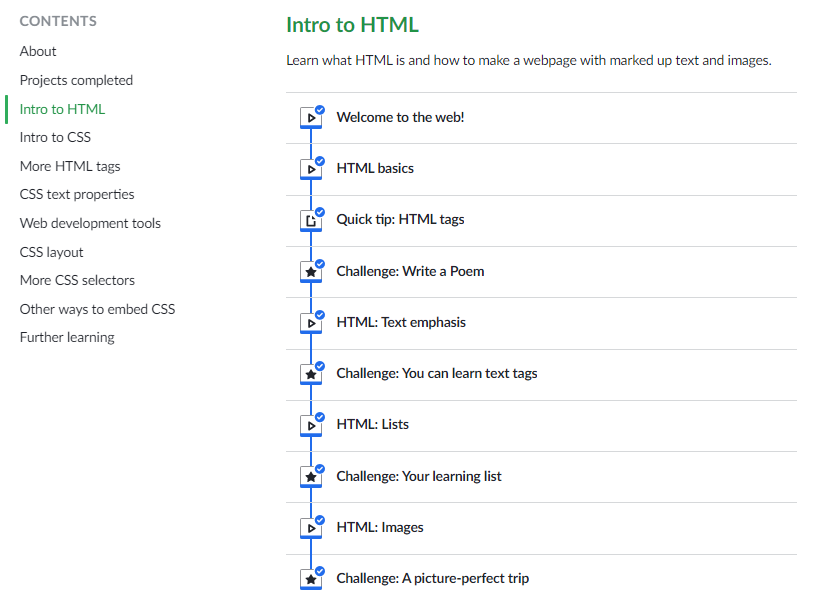Open the Welcome to the web! lesson

pyautogui.click(x=400, y=117)
